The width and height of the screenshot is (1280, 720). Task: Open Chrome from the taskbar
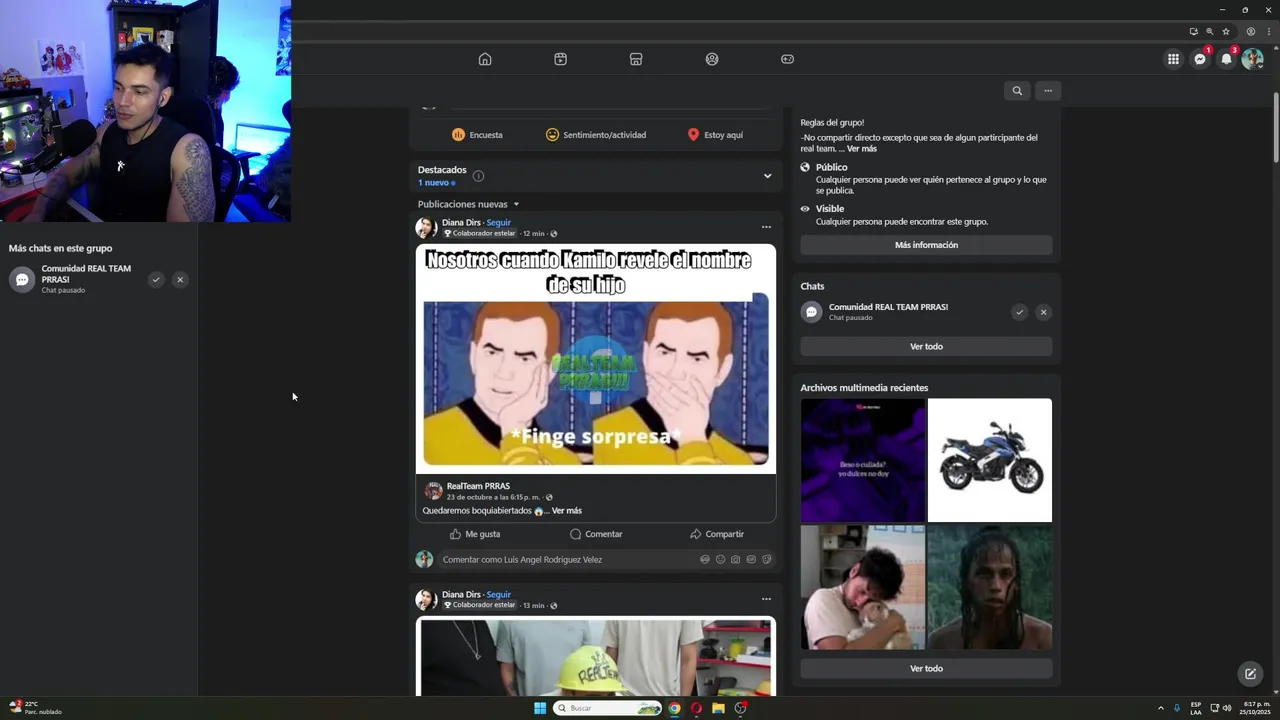[x=675, y=708]
